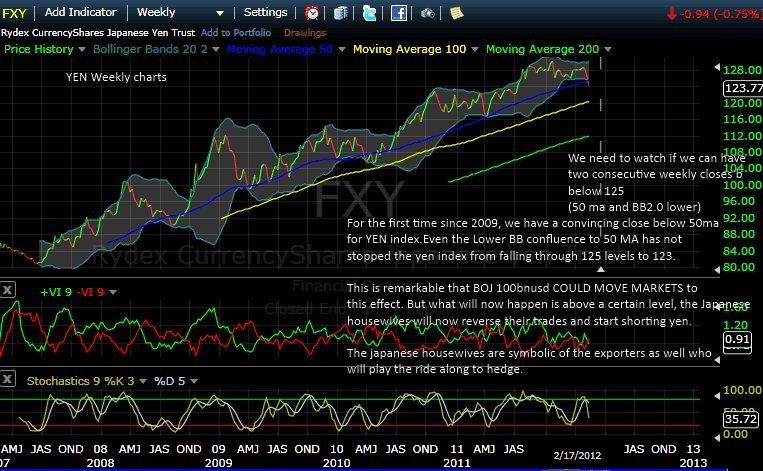Viewport: 763px width, 471px height.
Task: Click the 2013 year label on time axis
Action: [693, 463]
